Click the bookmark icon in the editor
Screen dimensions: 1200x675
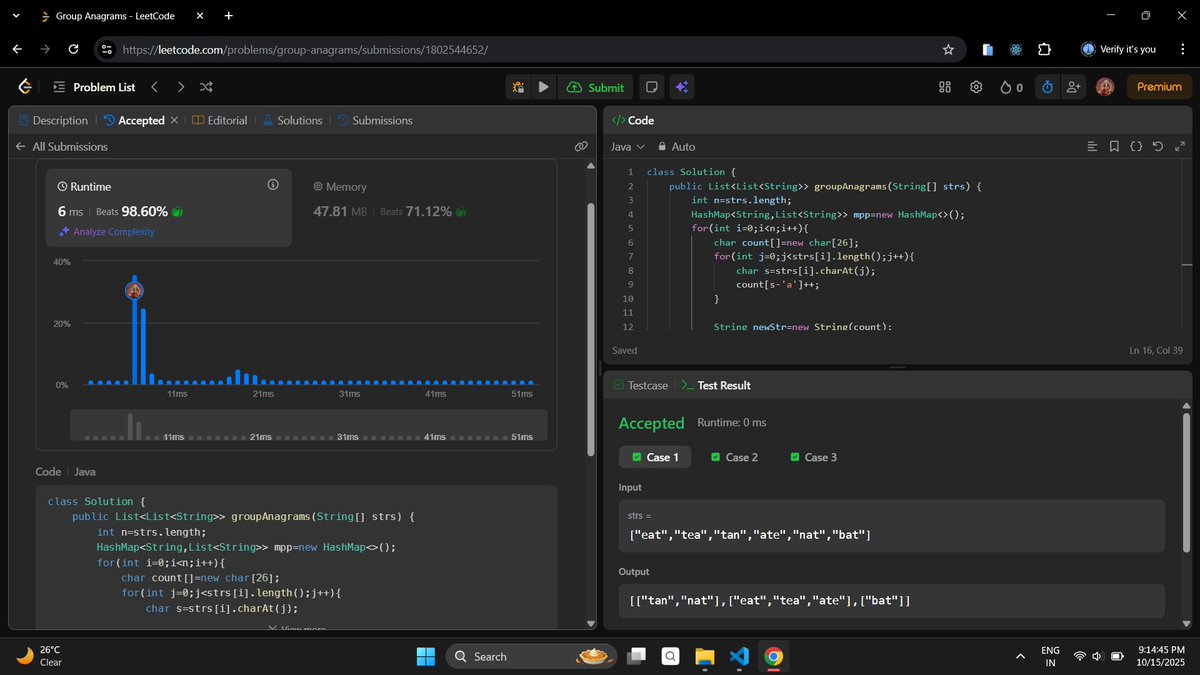point(1114,146)
